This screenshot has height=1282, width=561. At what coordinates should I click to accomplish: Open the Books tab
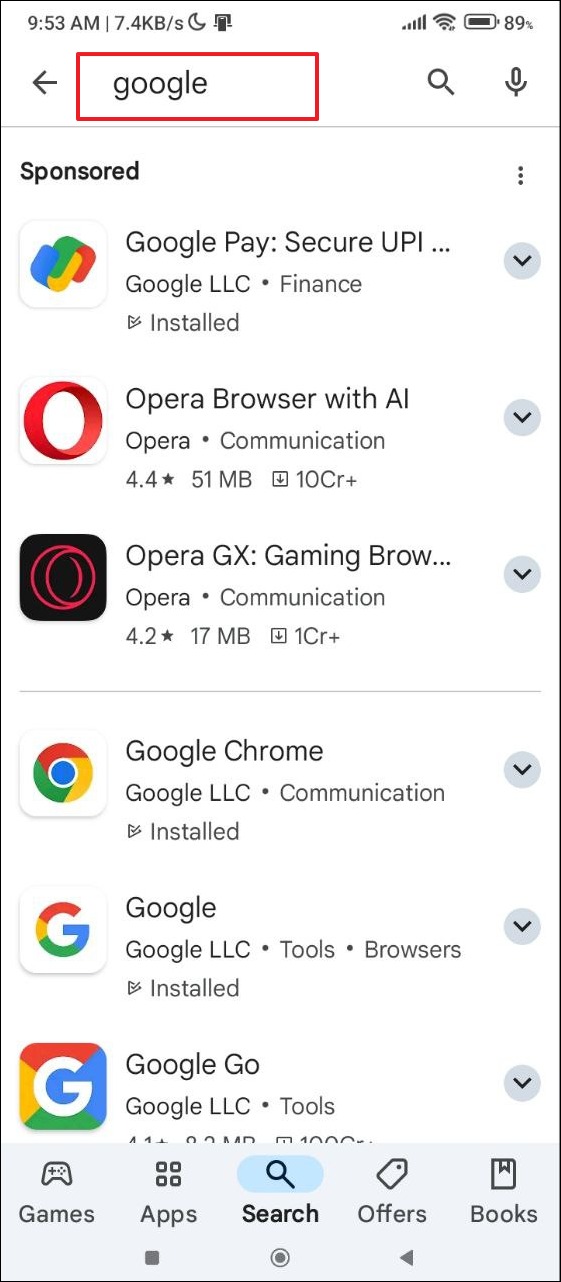click(504, 1192)
